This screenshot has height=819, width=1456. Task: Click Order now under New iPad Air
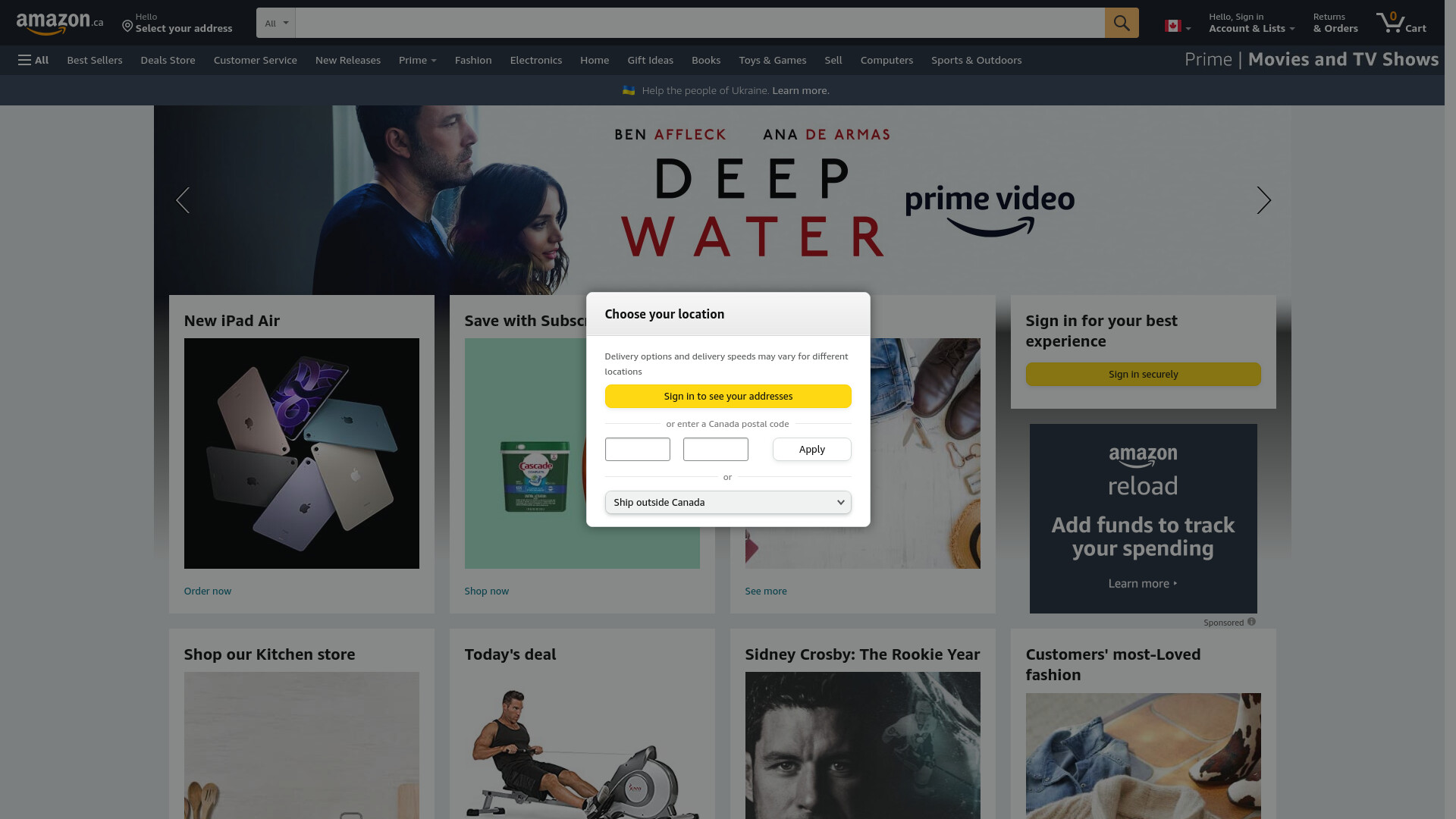click(207, 591)
